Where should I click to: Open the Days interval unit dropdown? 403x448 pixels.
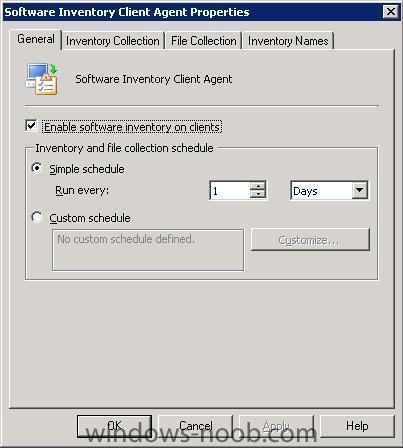[360, 190]
